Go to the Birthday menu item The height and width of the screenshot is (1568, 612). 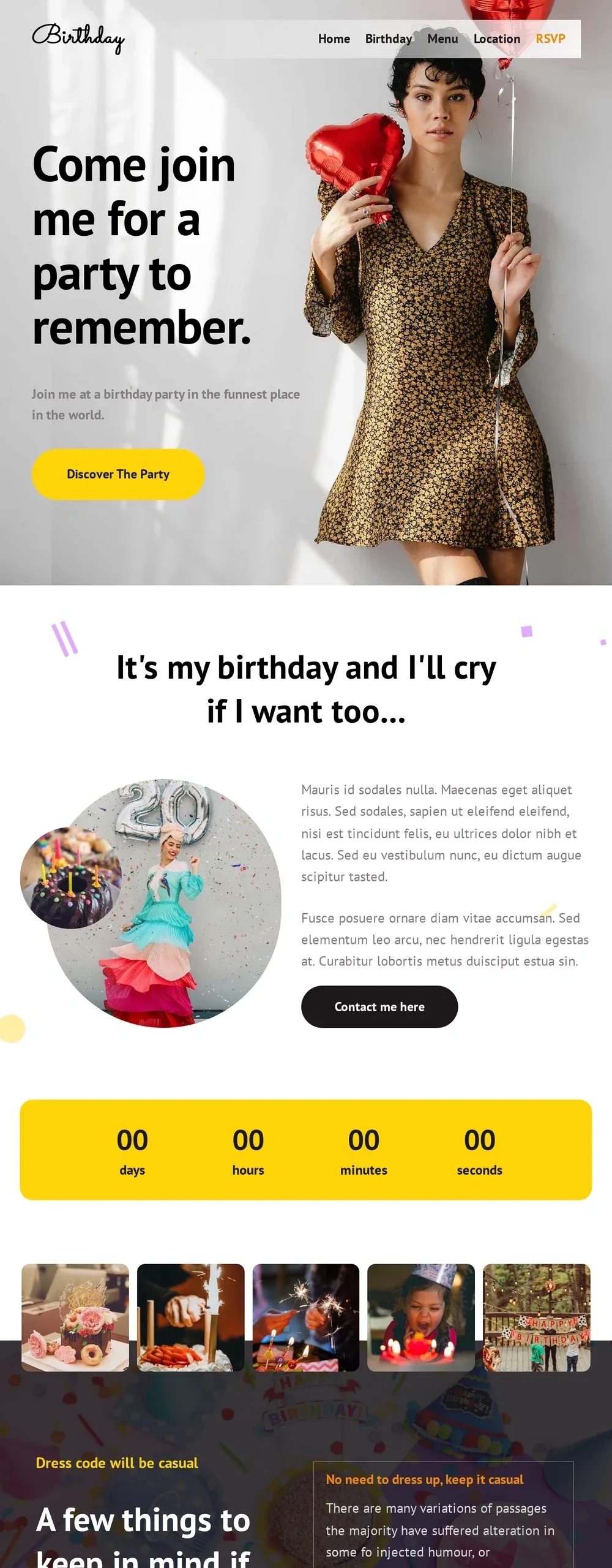pos(389,39)
